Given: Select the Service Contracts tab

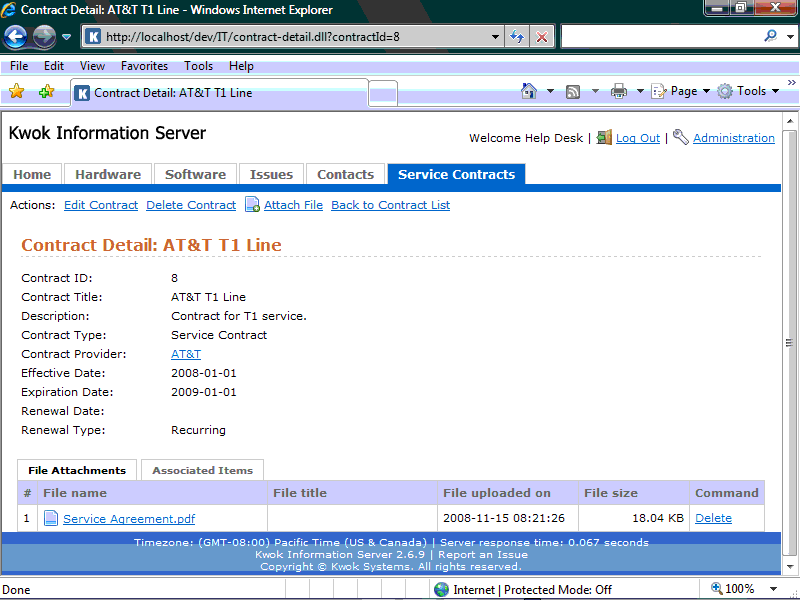Looking at the screenshot, I should coord(456,174).
